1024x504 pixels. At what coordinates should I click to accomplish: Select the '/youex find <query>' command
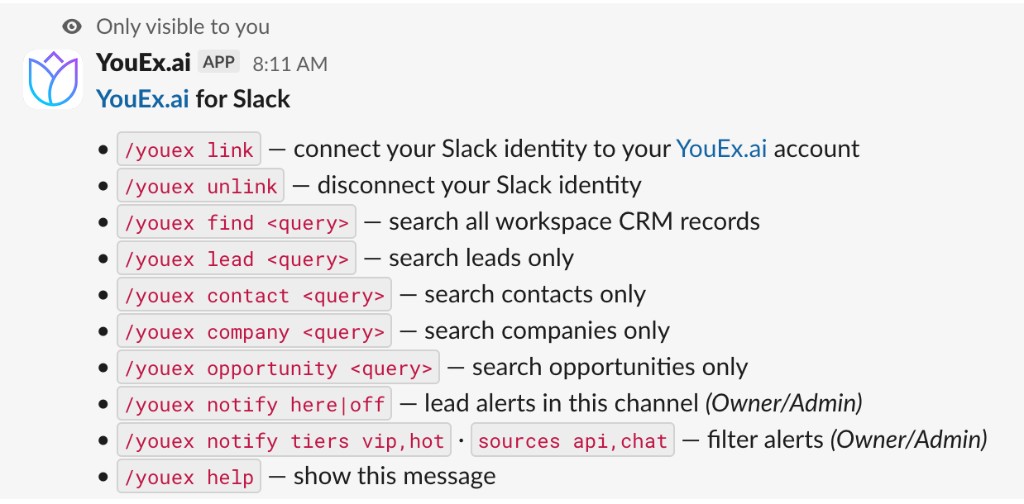236,222
